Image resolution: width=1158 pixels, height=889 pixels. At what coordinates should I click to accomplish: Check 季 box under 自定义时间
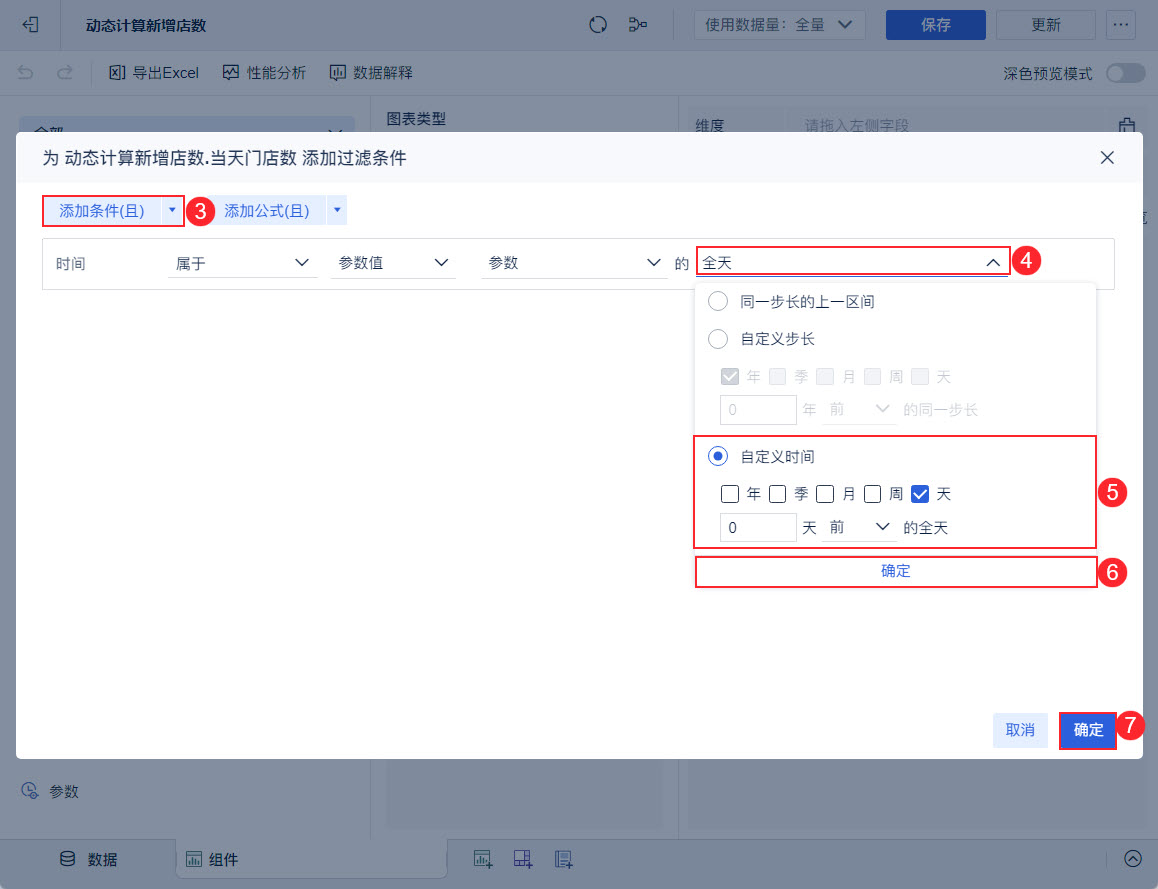[x=778, y=494]
